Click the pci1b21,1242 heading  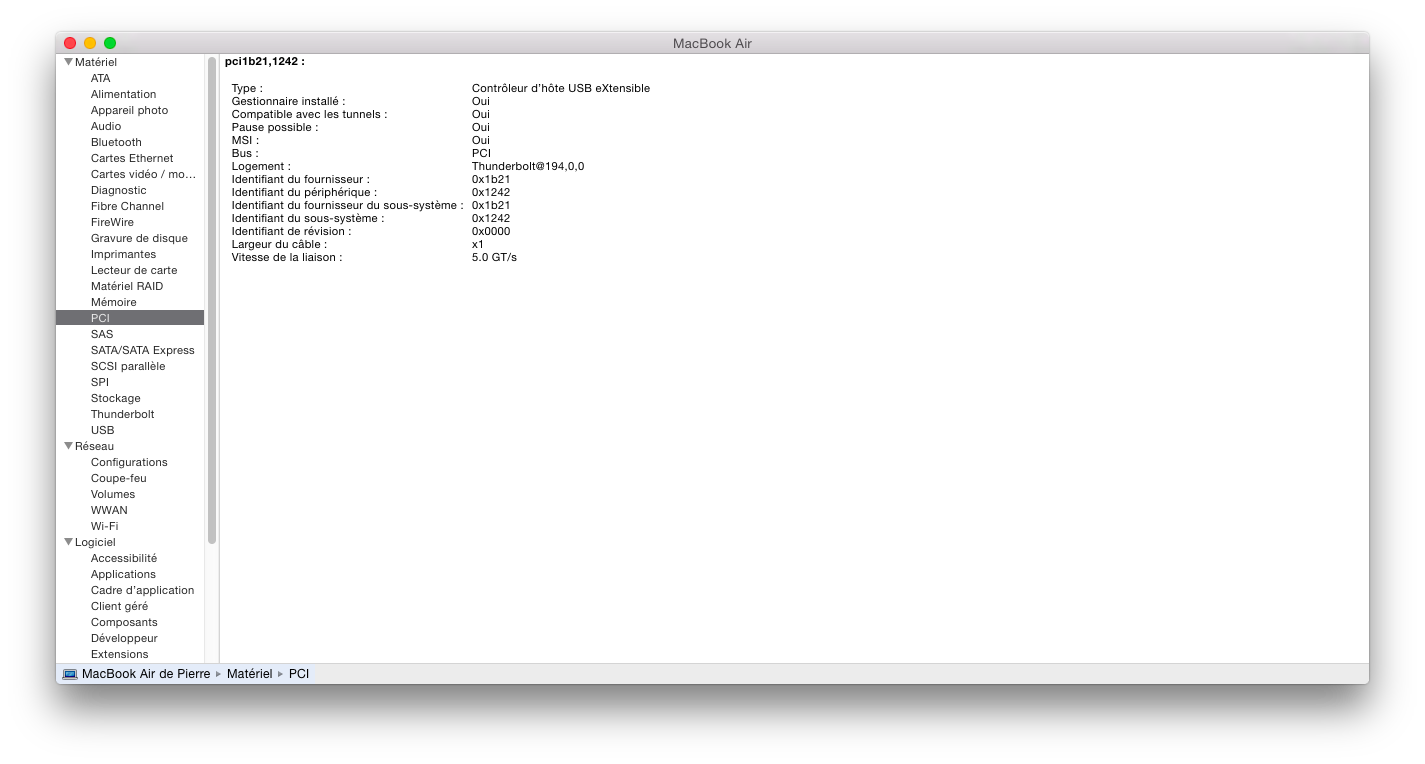(265, 61)
